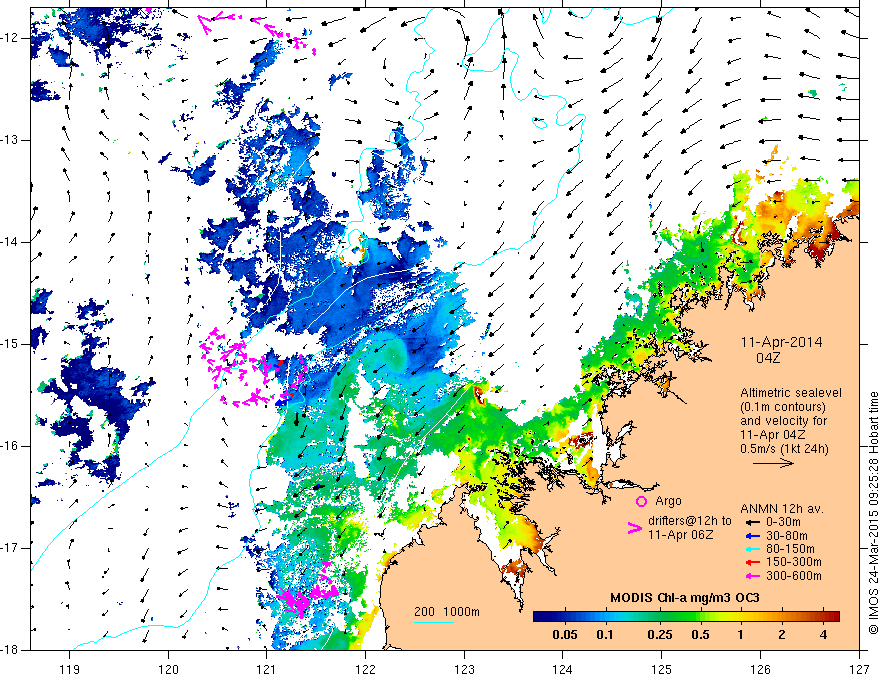The image size is (880, 680).
Task: Click longitude axis label '121'
Action: (267, 669)
